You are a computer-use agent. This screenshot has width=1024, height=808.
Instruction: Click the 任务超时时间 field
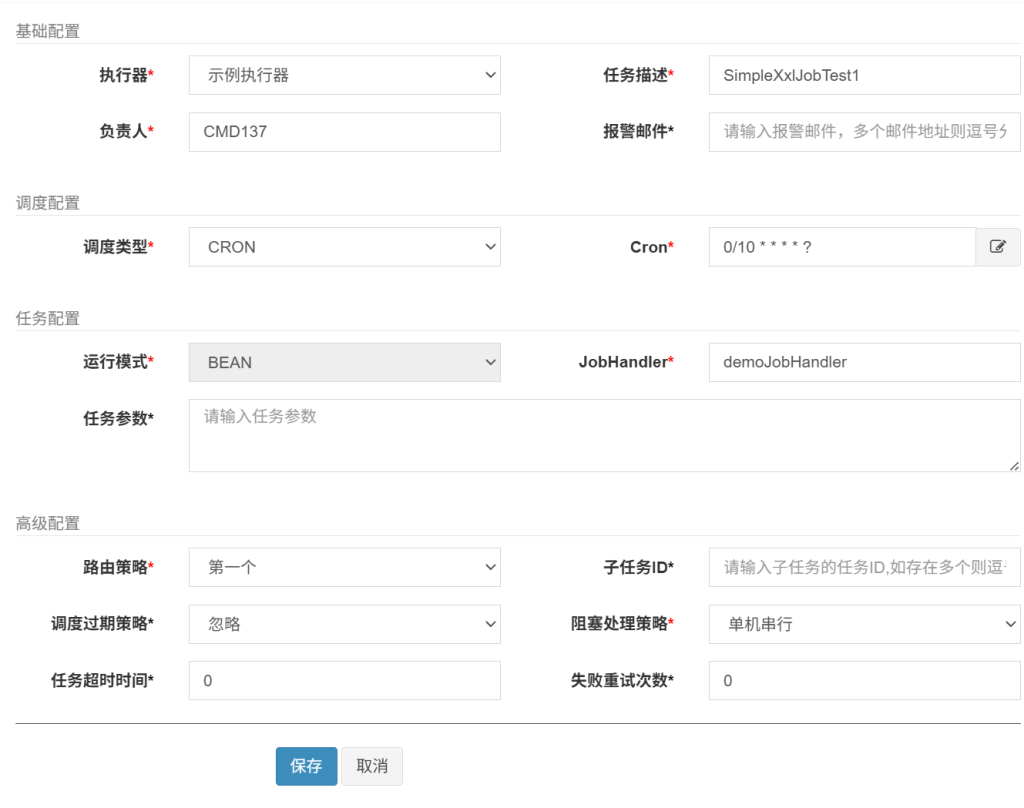[x=344, y=681]
